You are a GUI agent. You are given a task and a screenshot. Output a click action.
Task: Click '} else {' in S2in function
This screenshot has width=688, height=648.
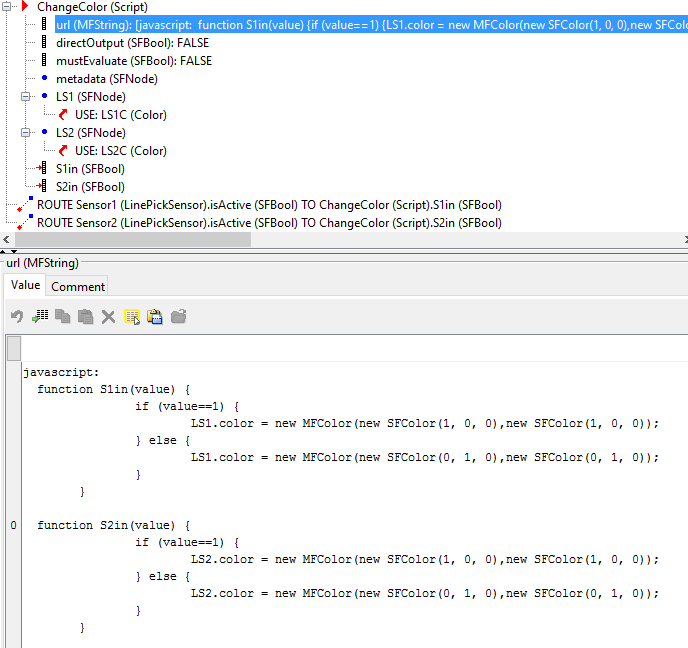point(163,576)
